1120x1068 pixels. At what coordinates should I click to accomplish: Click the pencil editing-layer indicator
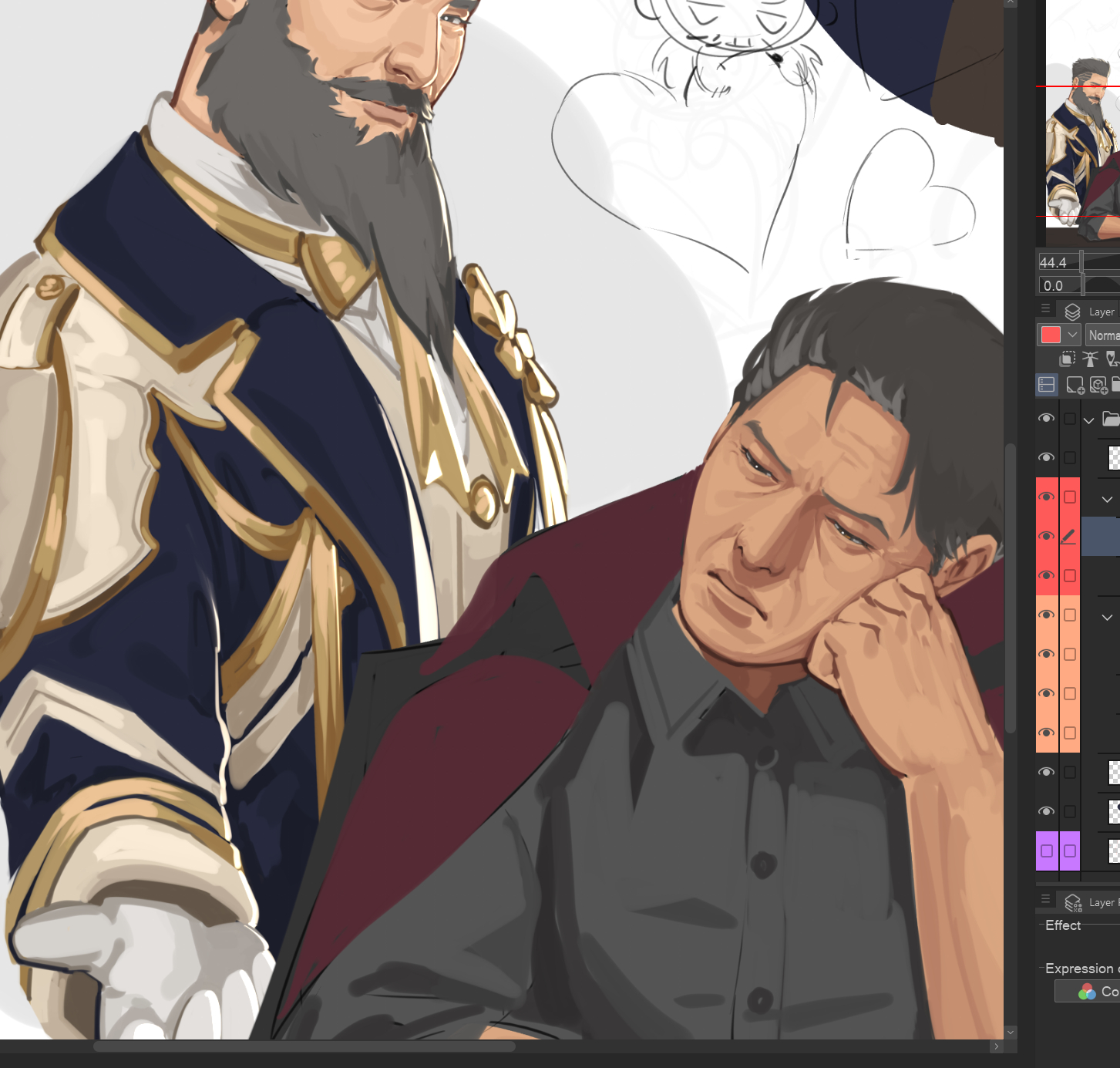(x=1068, y=536)
